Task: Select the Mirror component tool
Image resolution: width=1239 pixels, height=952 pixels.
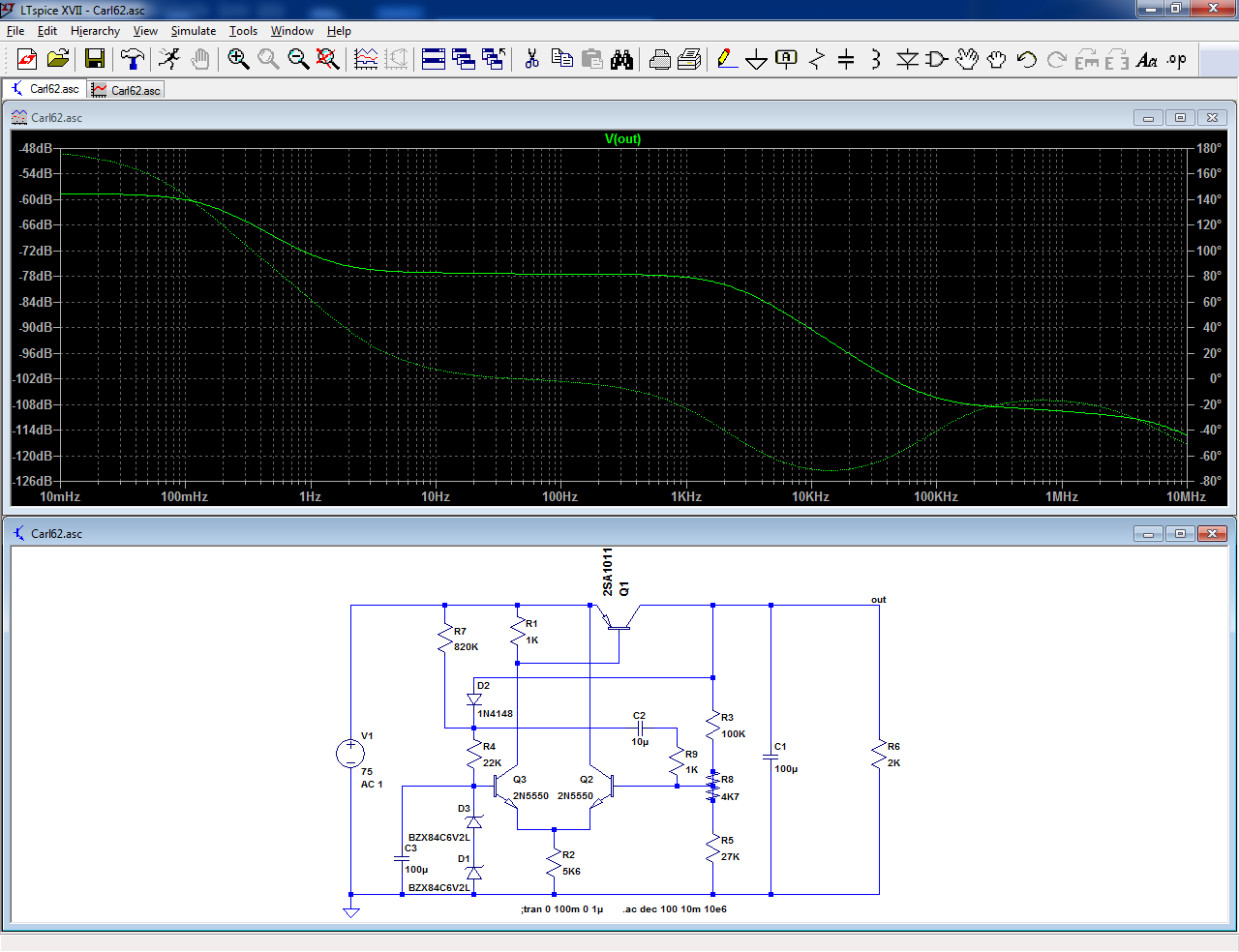Action: point(1117,60)
